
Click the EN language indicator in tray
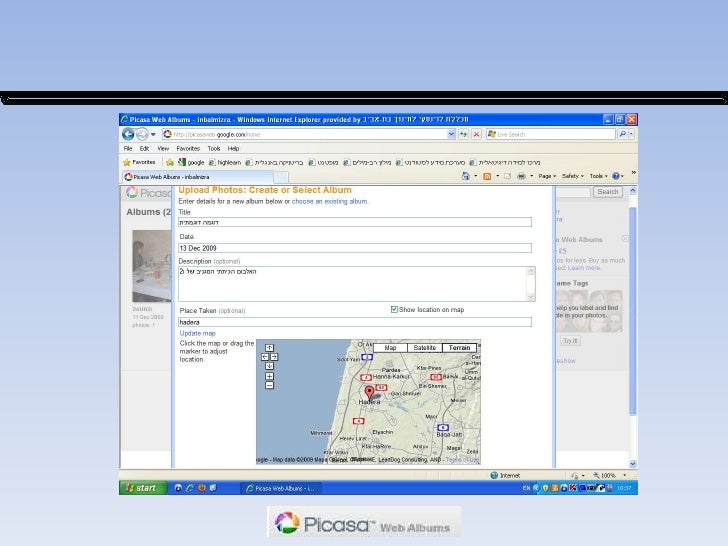tap(526, 488)
